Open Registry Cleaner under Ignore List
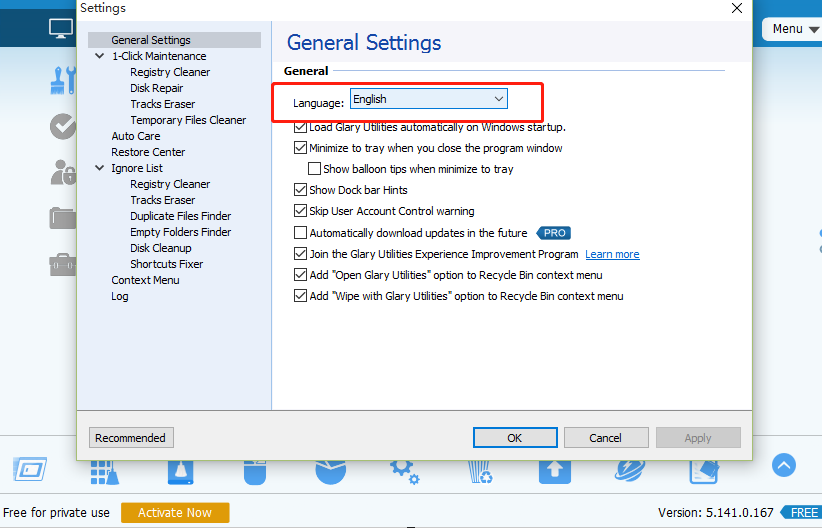This screenshot has height=528, width=822. pyautogui.click(x=170, y=184)
